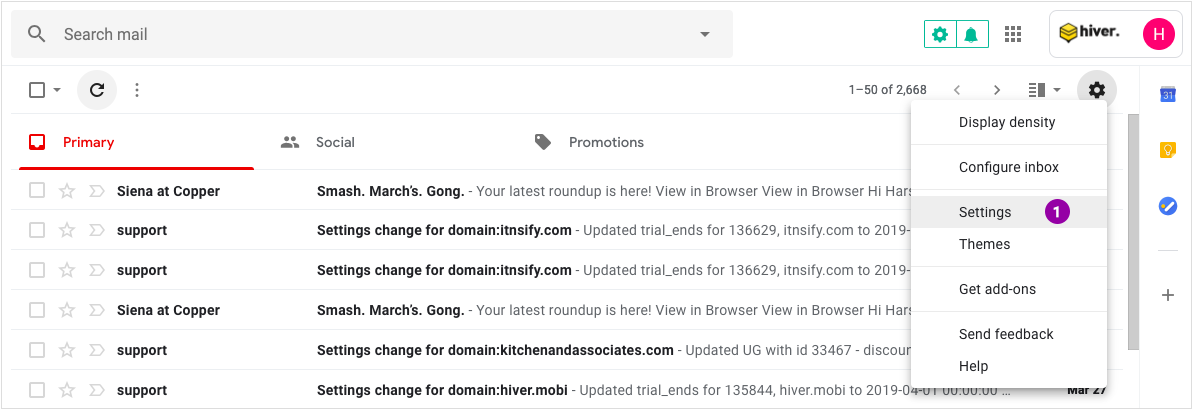
Task: Click the plus icon to get add-ons
Action: coord(1168,295)
